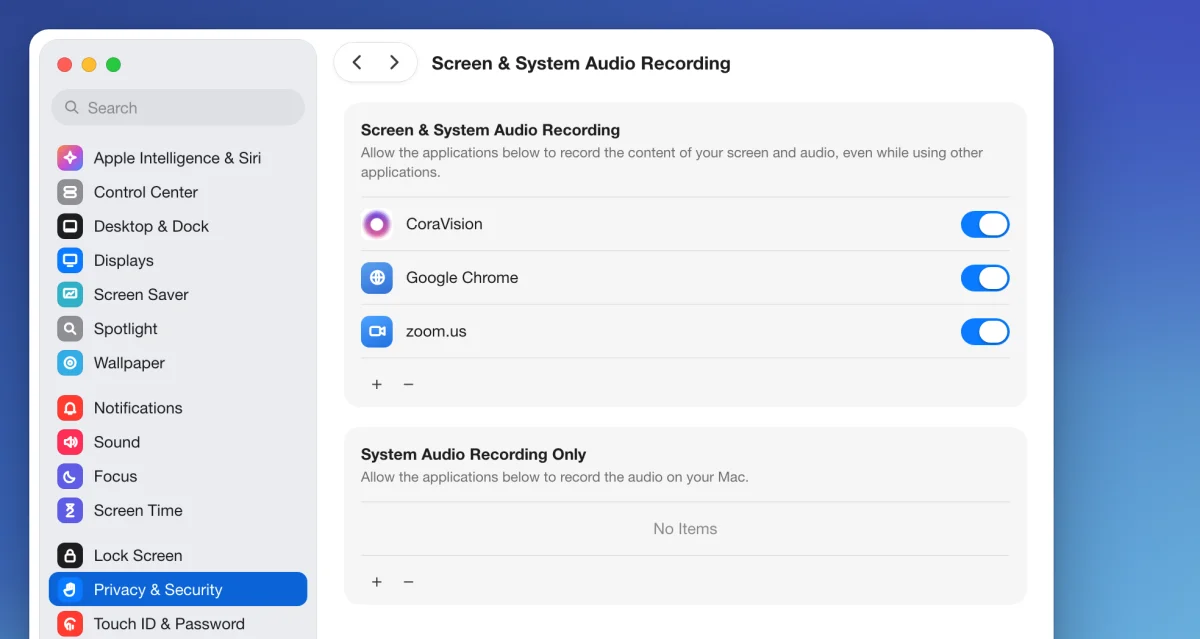Turn off Google Chrome recording toggle

(985, 278)
